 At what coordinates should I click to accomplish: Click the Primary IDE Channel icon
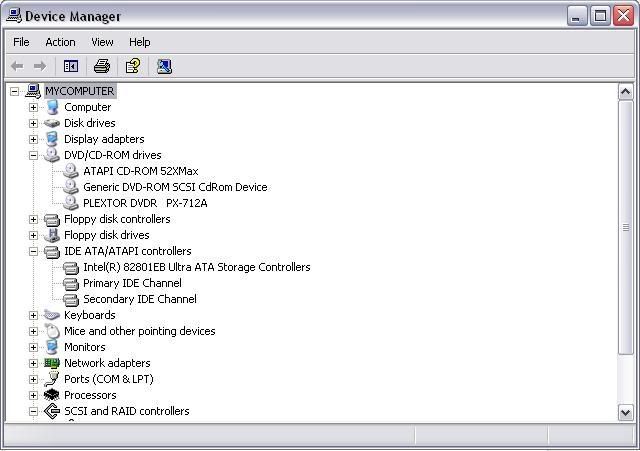71,283
